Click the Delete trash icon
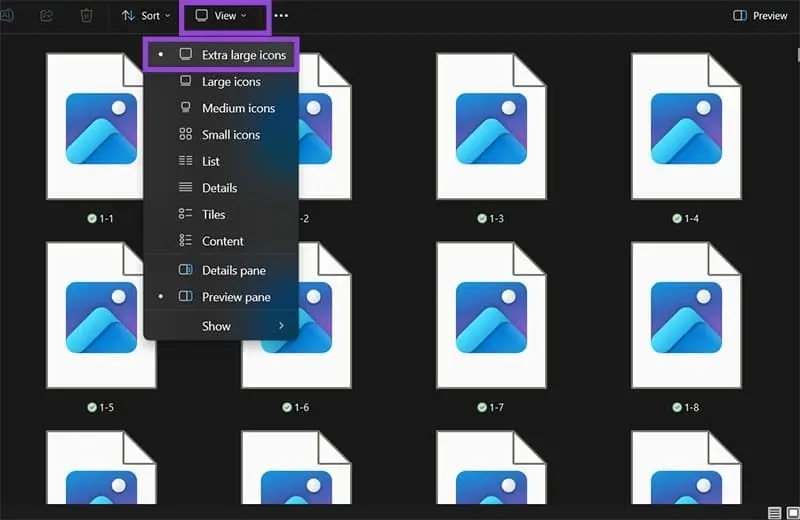Viewport: 800px width, 520px height. [x=86, y=16]
